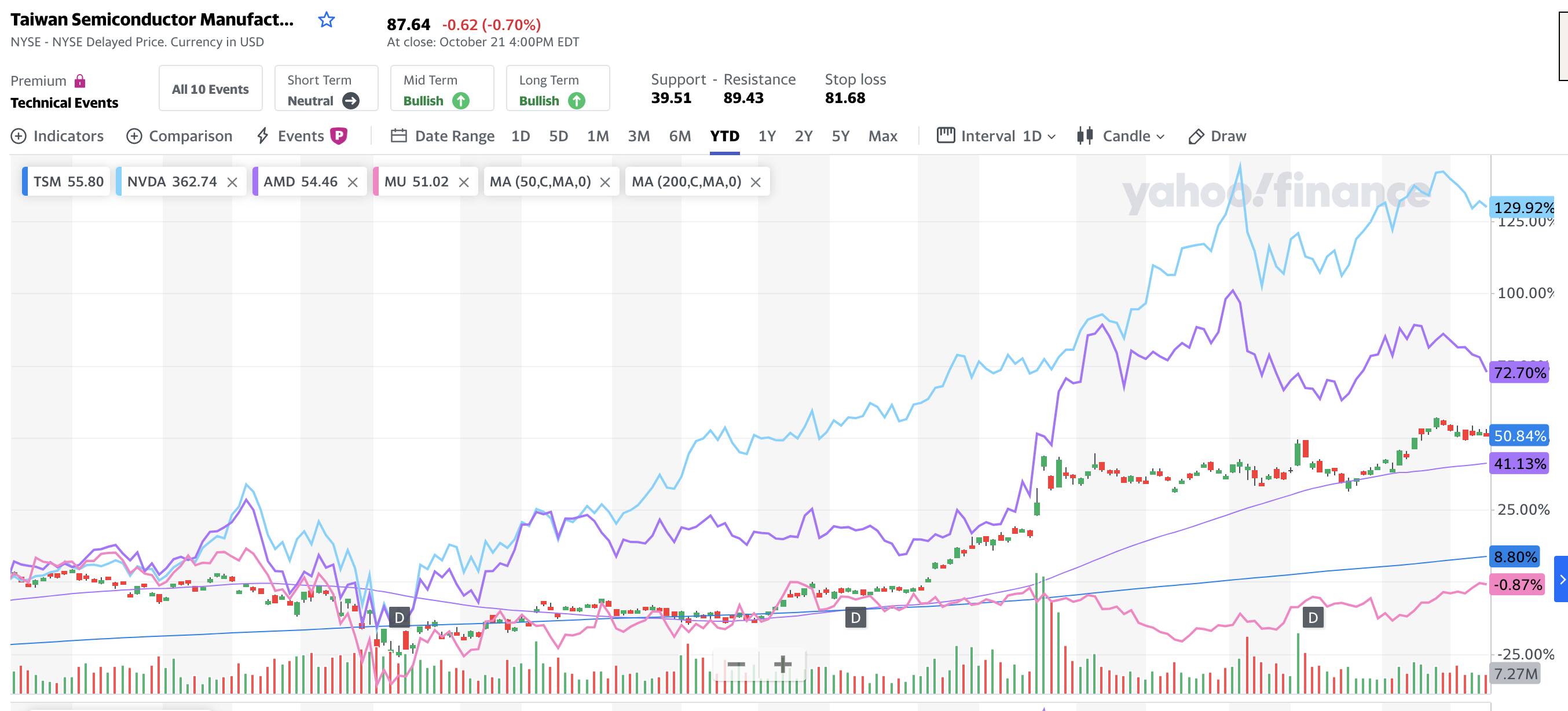
Task: Zoom in chart with plus button
Action: [782, 664]
